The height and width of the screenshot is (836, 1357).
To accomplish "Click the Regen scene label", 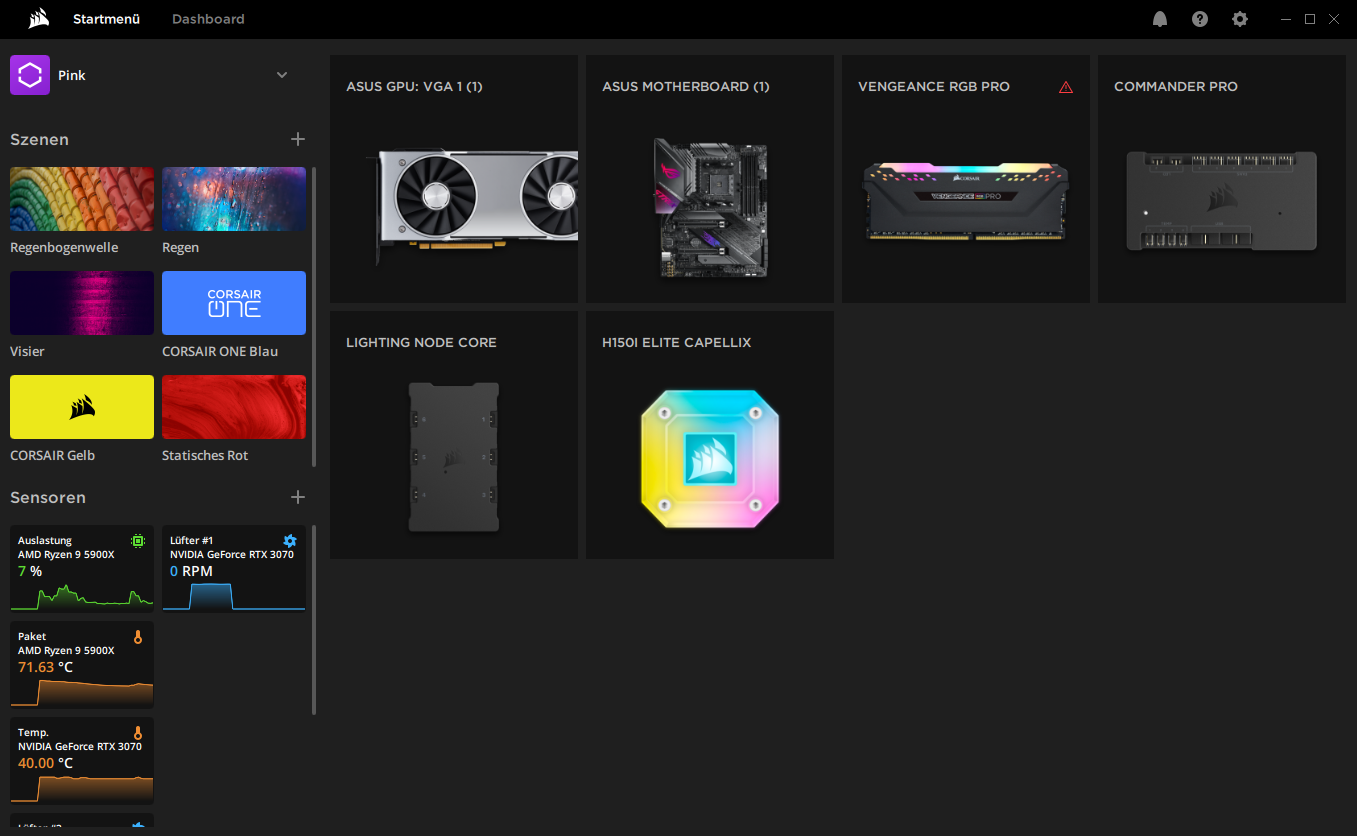I will (x=180, y=248).
